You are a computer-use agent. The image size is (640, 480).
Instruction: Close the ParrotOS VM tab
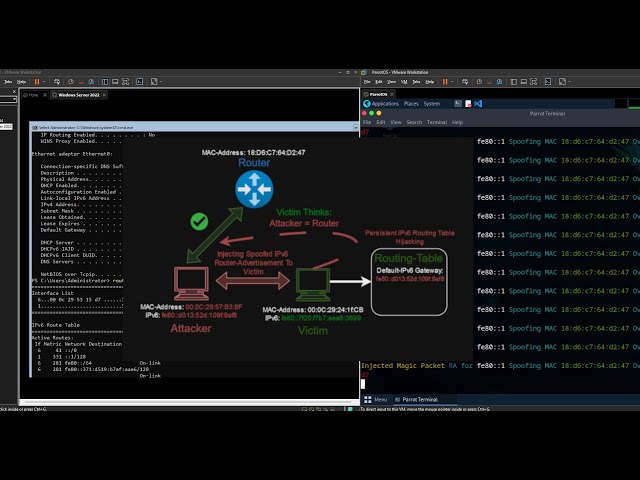click(392, 94)
